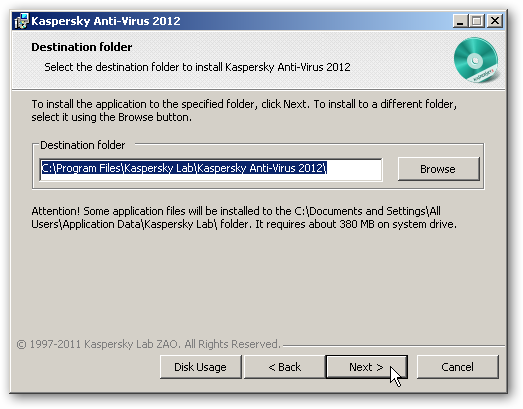Minimize the Kaspersky installer window

pyautogui.click(x=461, y=21)
